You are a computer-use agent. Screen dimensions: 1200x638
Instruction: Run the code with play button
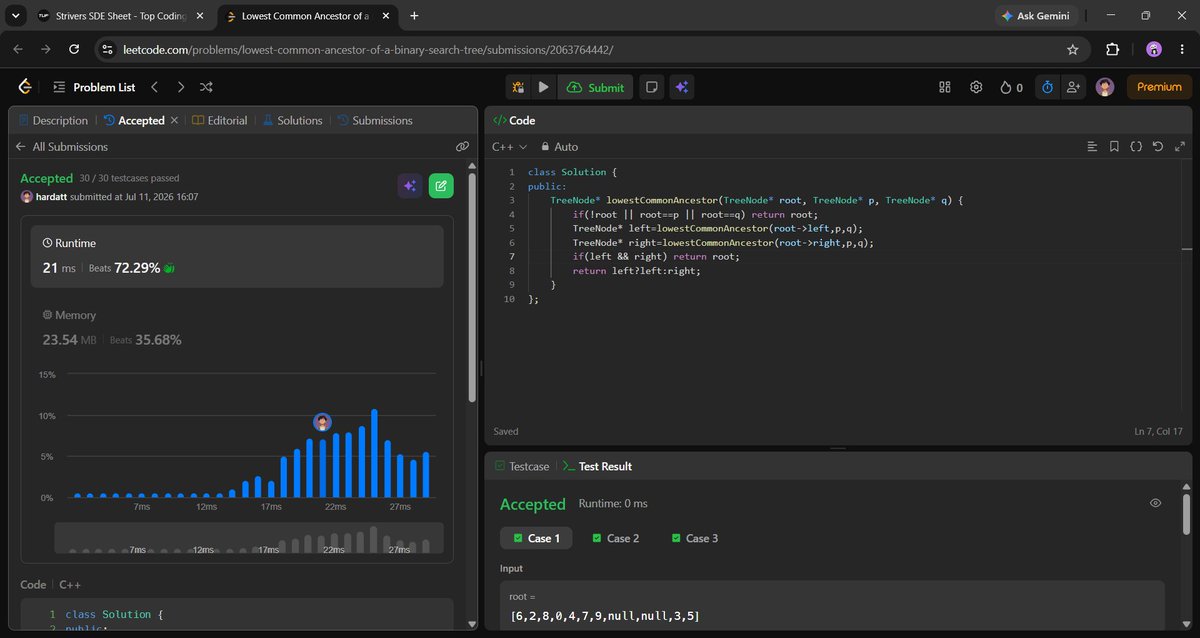pyautogui.click(x=543, y=87)
